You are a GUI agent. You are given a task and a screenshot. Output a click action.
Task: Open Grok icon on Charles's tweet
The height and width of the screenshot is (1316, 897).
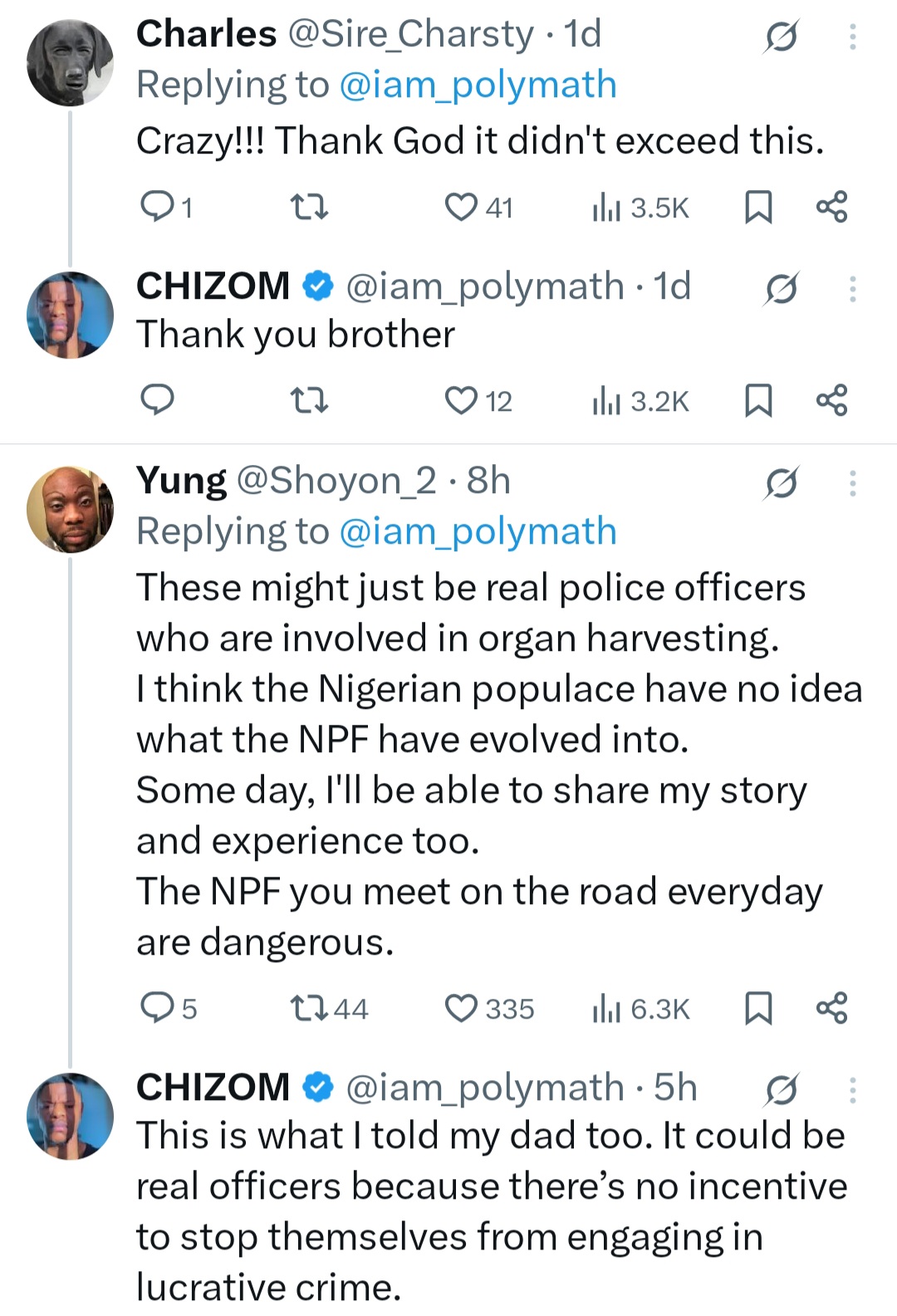pyautogui.click(x=781, y=37)
